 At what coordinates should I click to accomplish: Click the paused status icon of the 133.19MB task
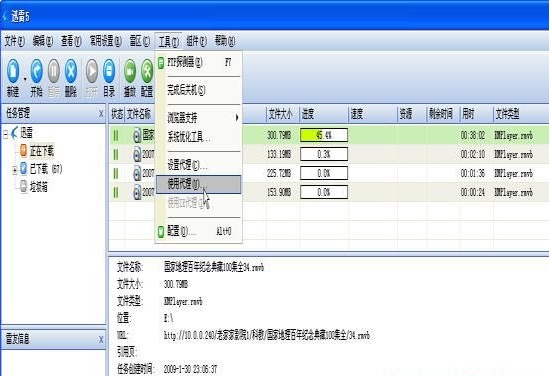(x=115, y=154)
